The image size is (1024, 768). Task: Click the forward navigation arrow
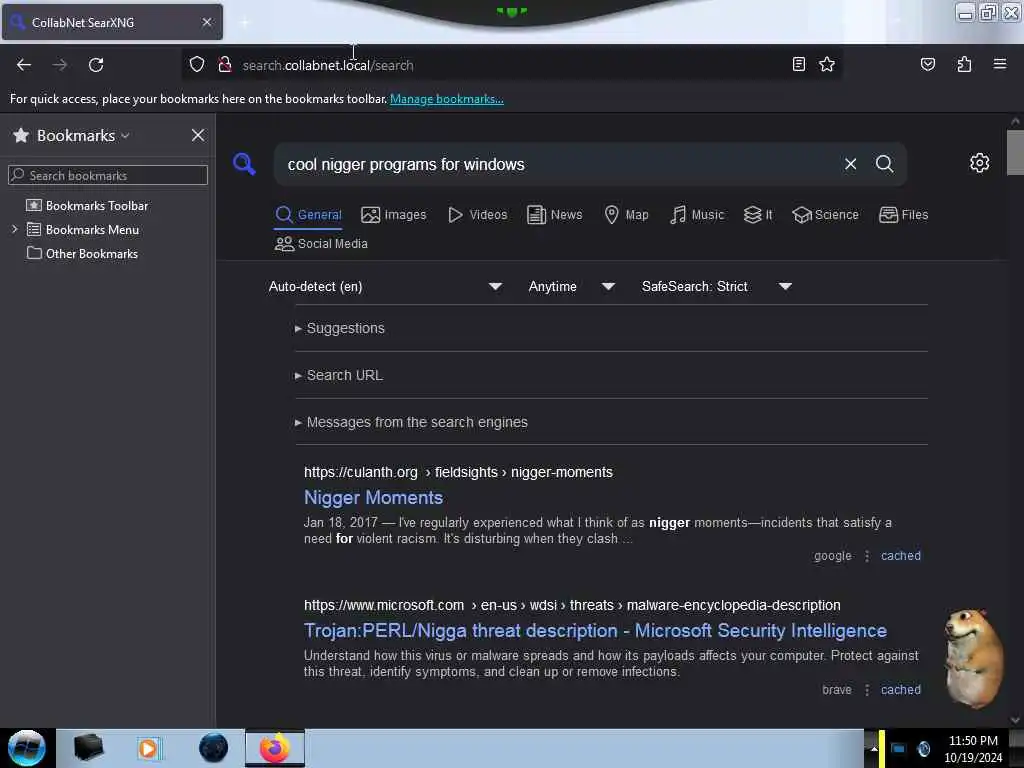click(59, 65)
